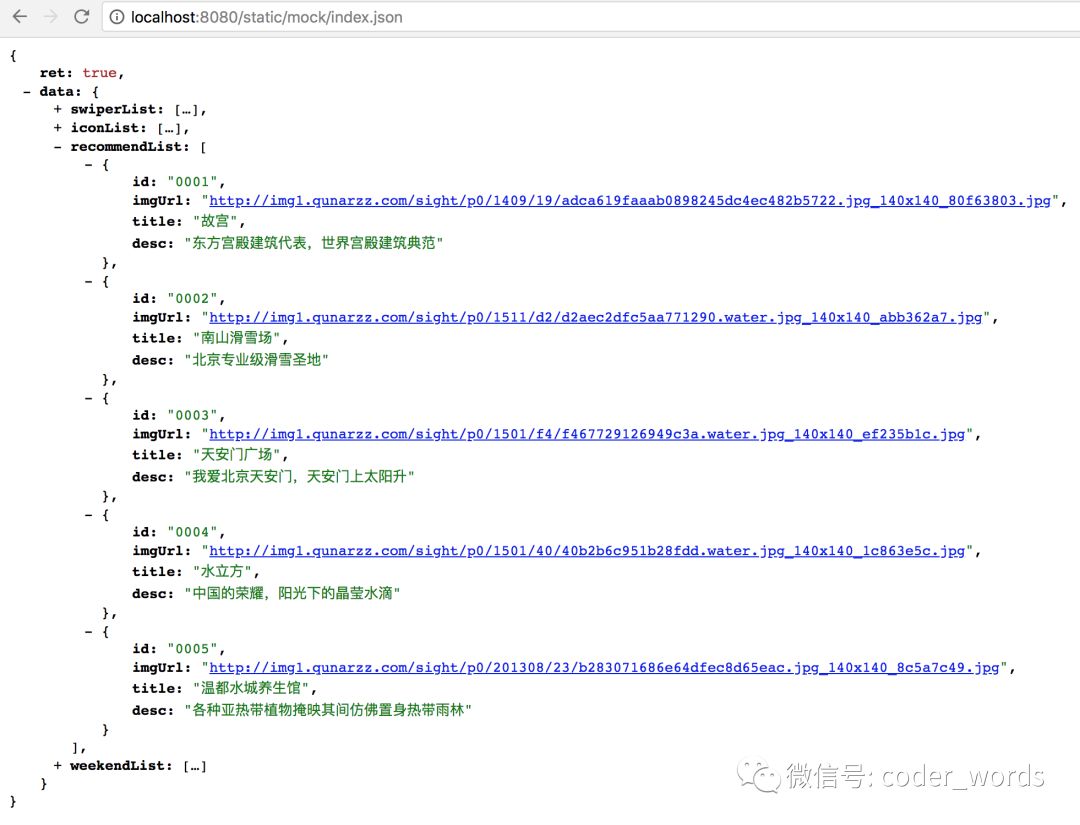Open the imgUrl link for 温都水城养生馆

(x=603, y=668)
